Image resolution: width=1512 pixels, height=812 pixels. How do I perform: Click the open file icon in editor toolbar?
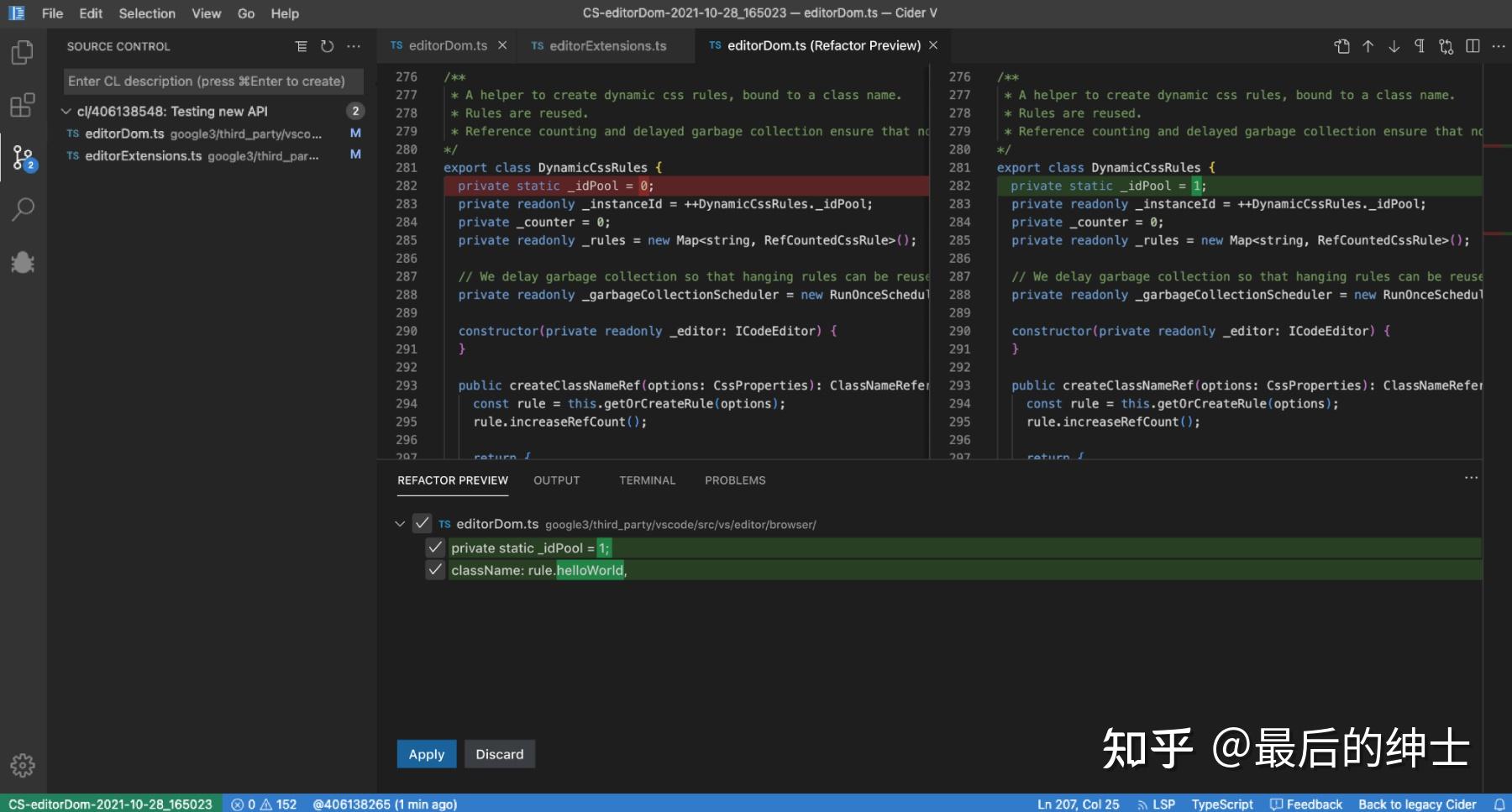coord(1342,46)
